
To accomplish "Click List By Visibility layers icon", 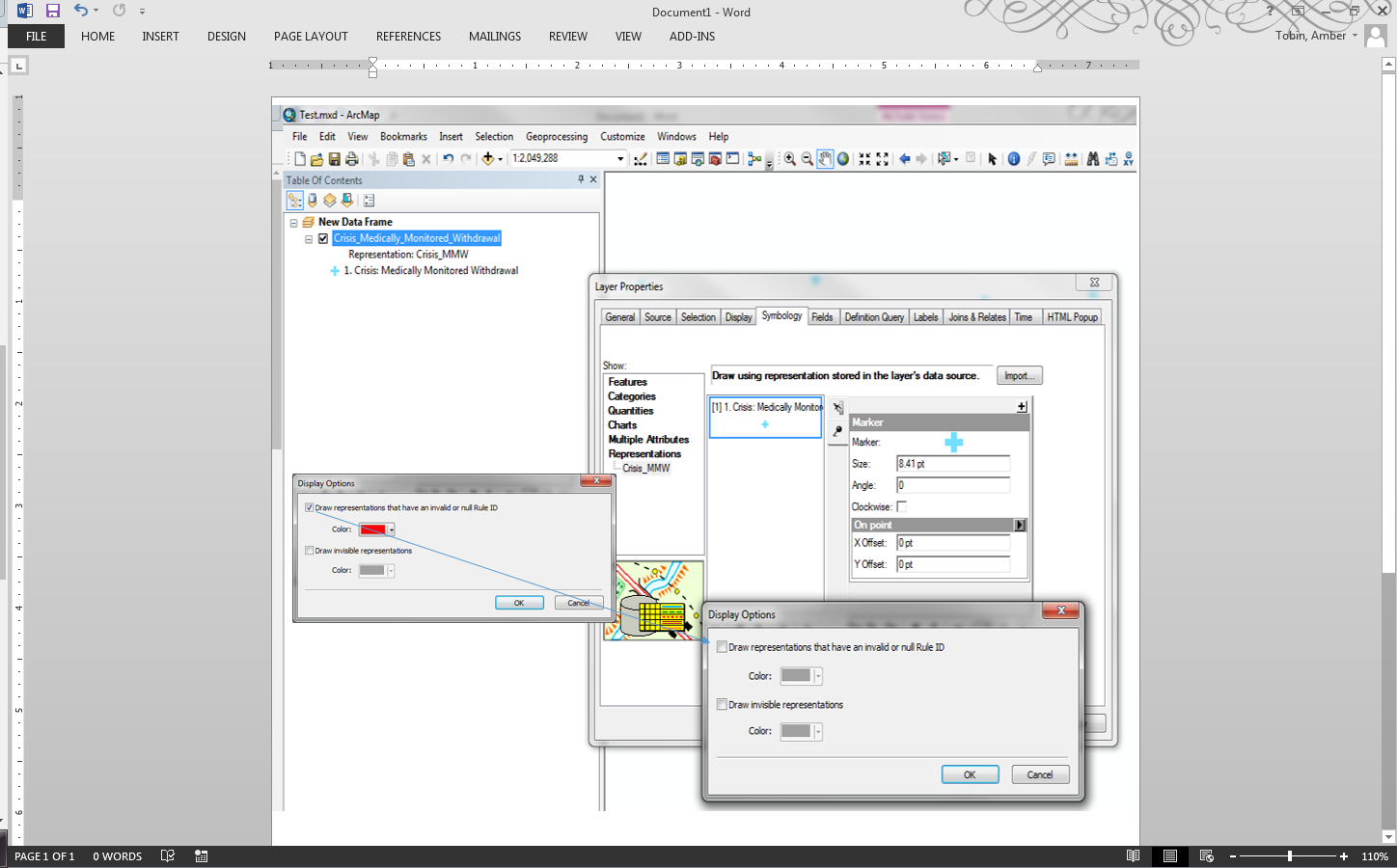I will tap(330, 201).
